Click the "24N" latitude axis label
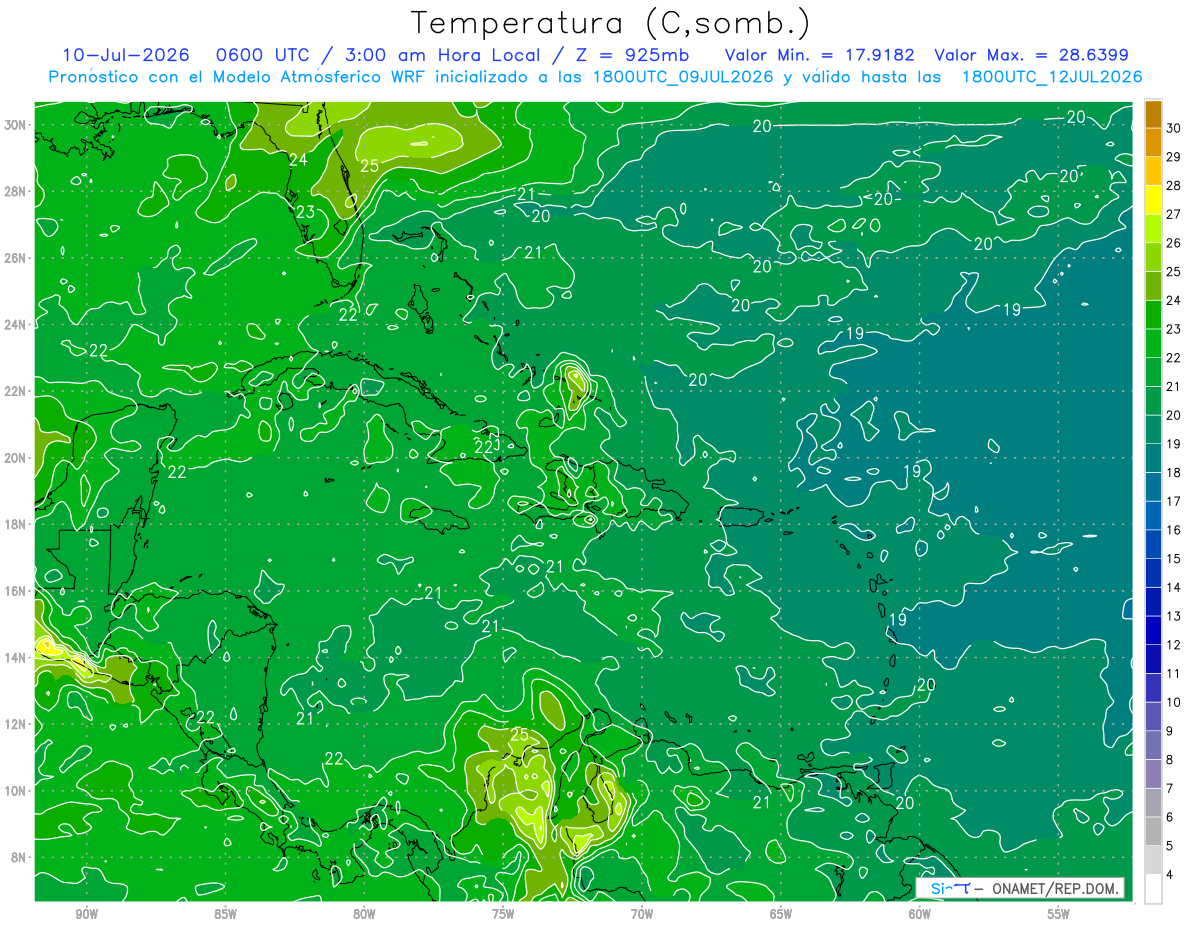 [16, 324]
